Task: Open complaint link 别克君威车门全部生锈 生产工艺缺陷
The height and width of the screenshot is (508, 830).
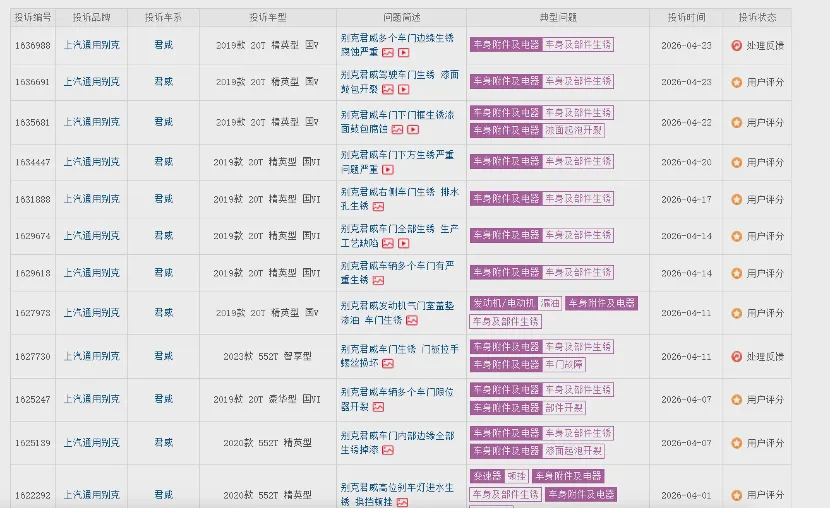Action: point(400,236)
